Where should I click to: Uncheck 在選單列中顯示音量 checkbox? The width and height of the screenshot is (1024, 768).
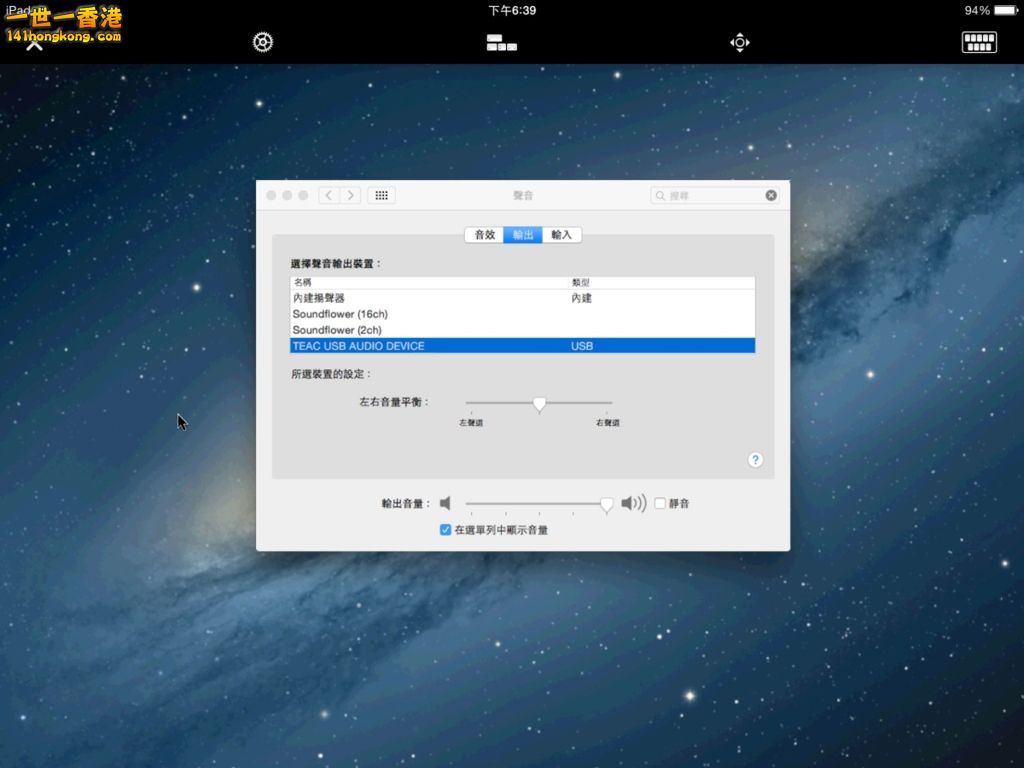click(446, 530)
